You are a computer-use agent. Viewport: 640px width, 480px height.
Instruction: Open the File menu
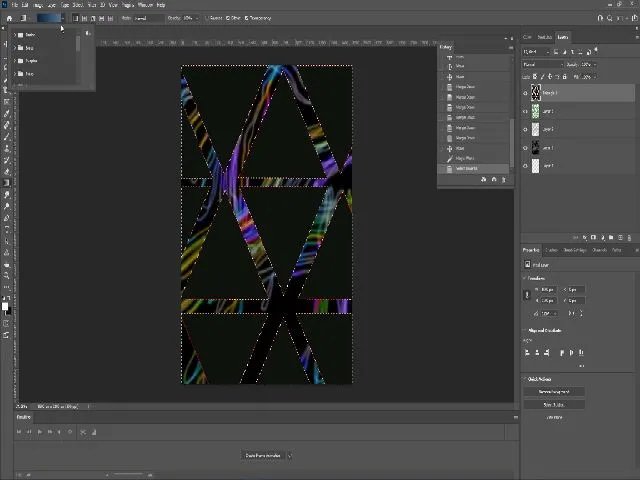pyautogui.click(x=15, y=5)
